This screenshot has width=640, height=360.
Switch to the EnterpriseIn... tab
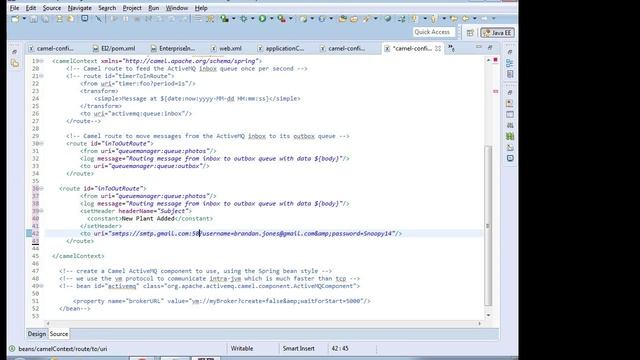click(173, 48)
